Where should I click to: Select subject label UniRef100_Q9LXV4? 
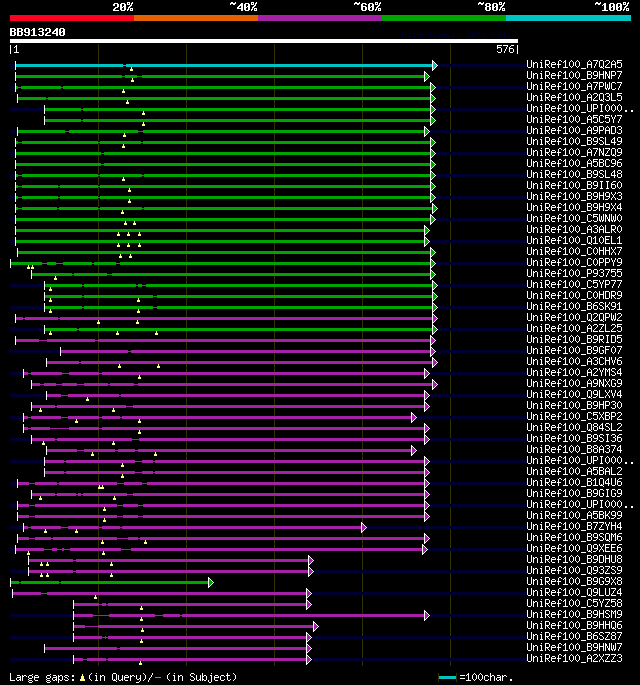574,394
